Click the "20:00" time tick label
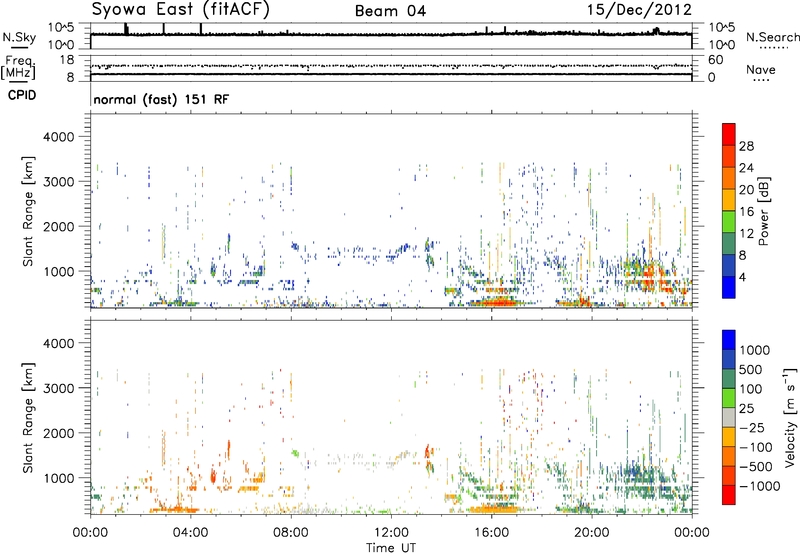The width and height of the screenshot is (800, 554). point(592,533)
